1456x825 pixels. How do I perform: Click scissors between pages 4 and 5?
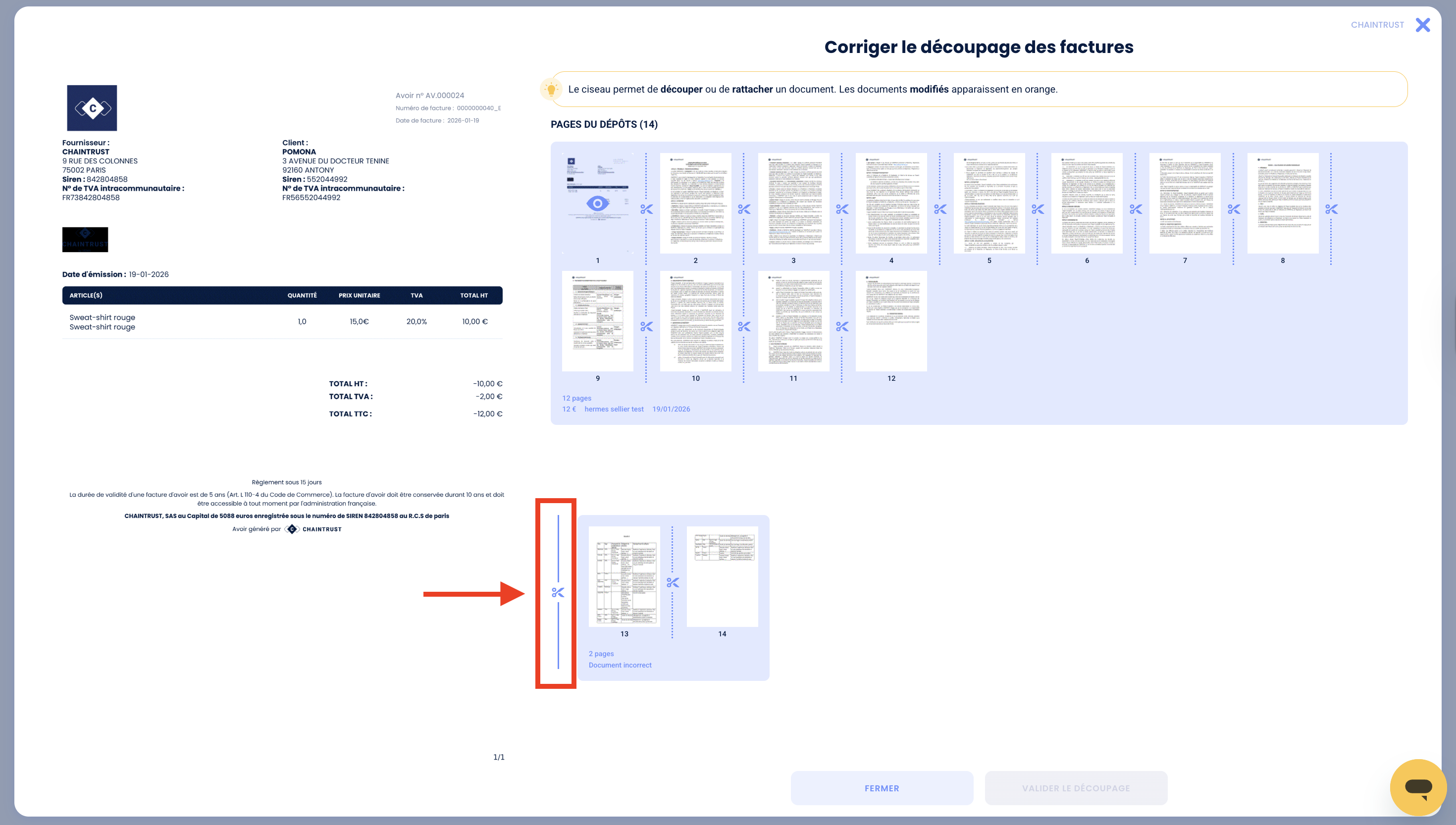point(940,209)
